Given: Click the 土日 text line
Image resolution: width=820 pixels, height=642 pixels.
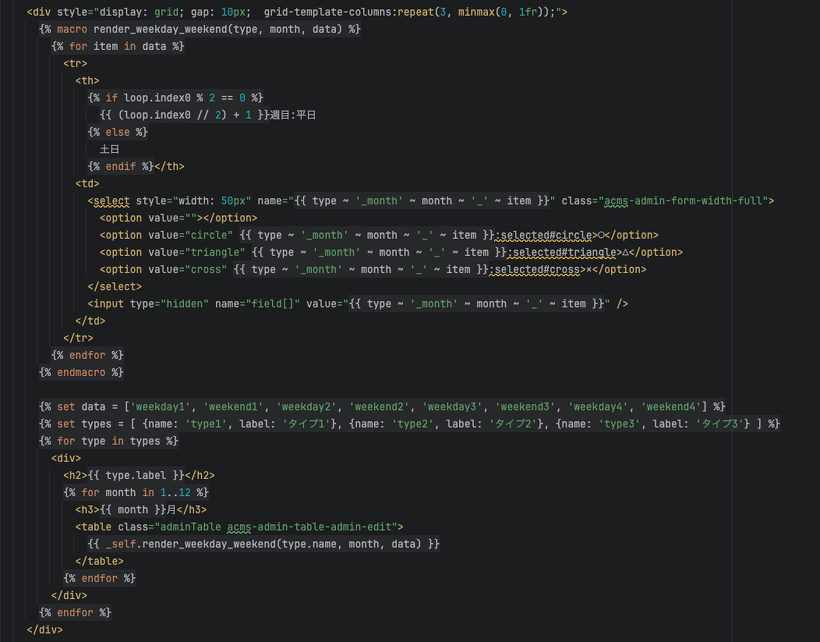Looking at the screenshot, I should click(109, 149).
